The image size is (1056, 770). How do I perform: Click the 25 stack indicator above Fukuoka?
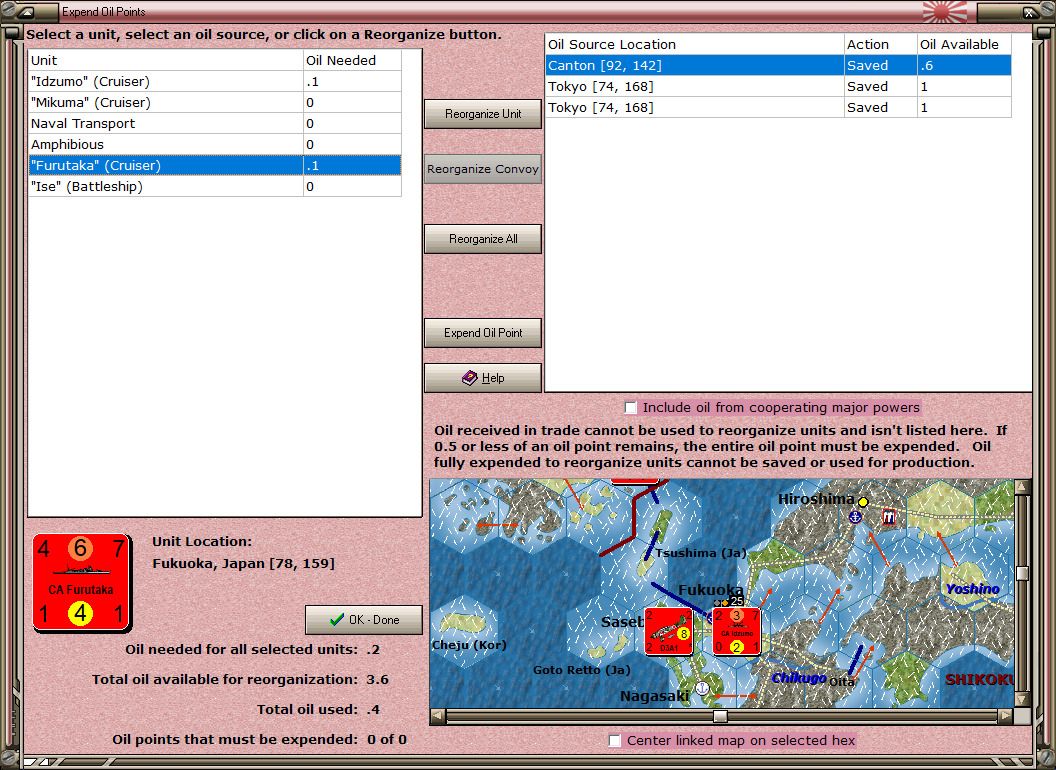(737, 600)
